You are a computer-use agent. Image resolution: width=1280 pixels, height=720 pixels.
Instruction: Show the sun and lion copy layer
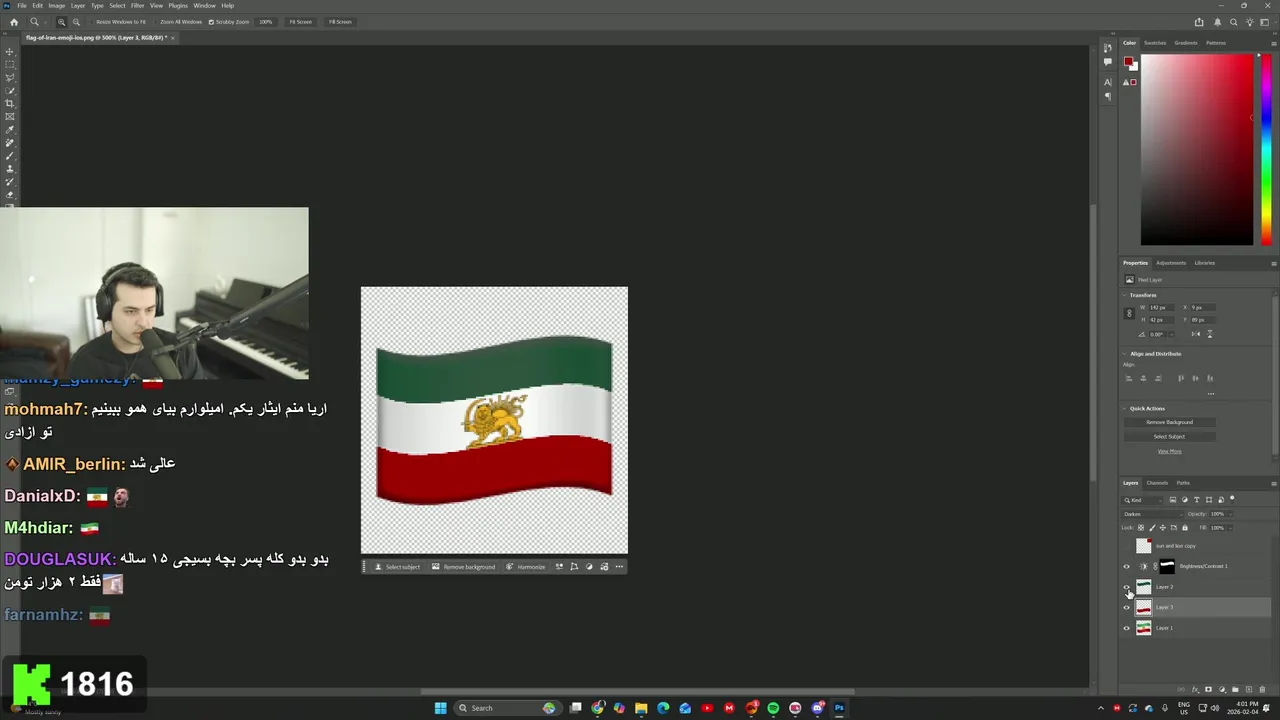tap(1126, 546)
